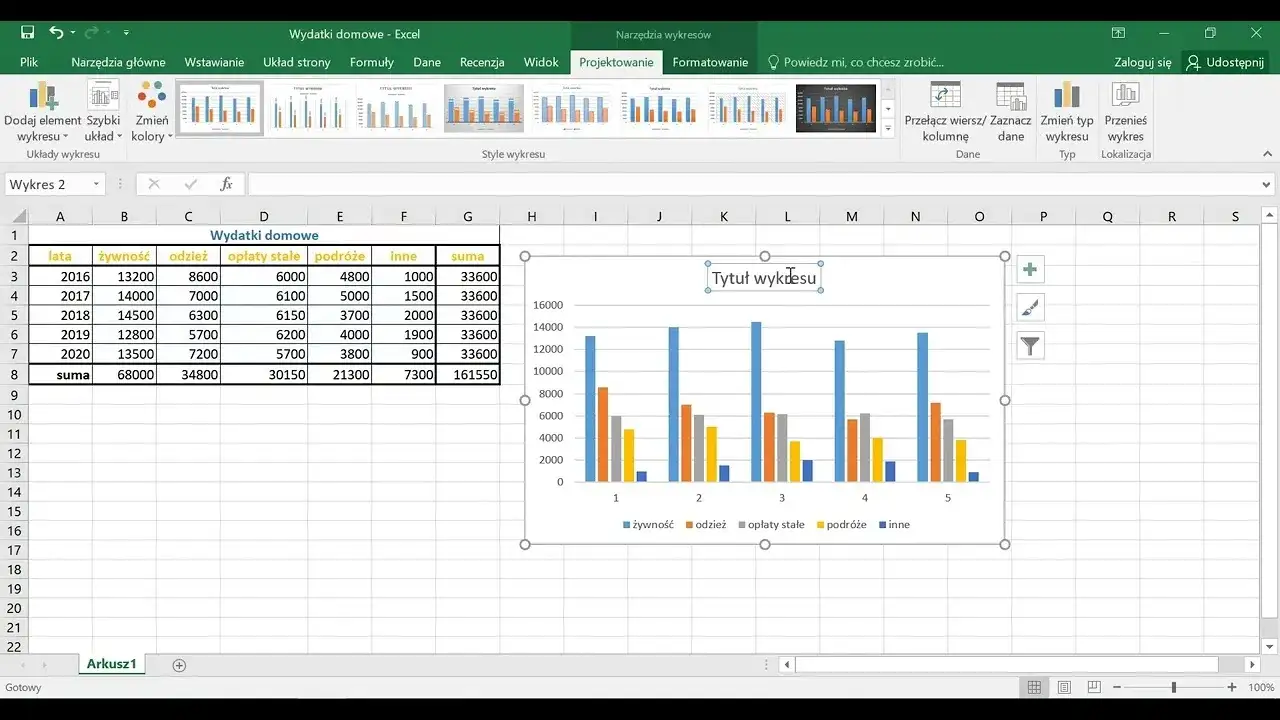Select the dark chart style thumbnail
This screenshot has height=720, width=1280.
click(836, 108)
